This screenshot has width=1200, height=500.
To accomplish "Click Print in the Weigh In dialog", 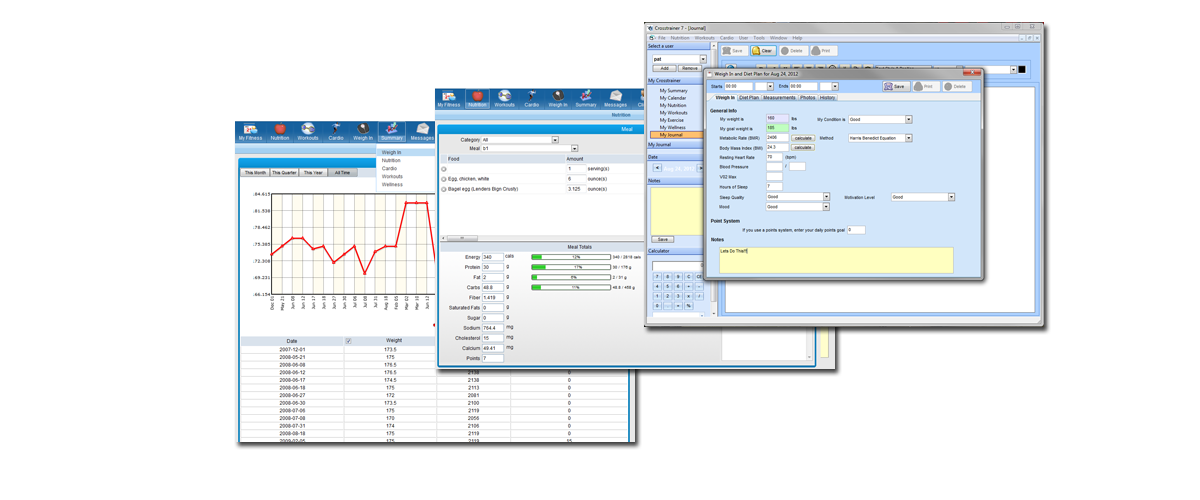I will click(924, 87).
